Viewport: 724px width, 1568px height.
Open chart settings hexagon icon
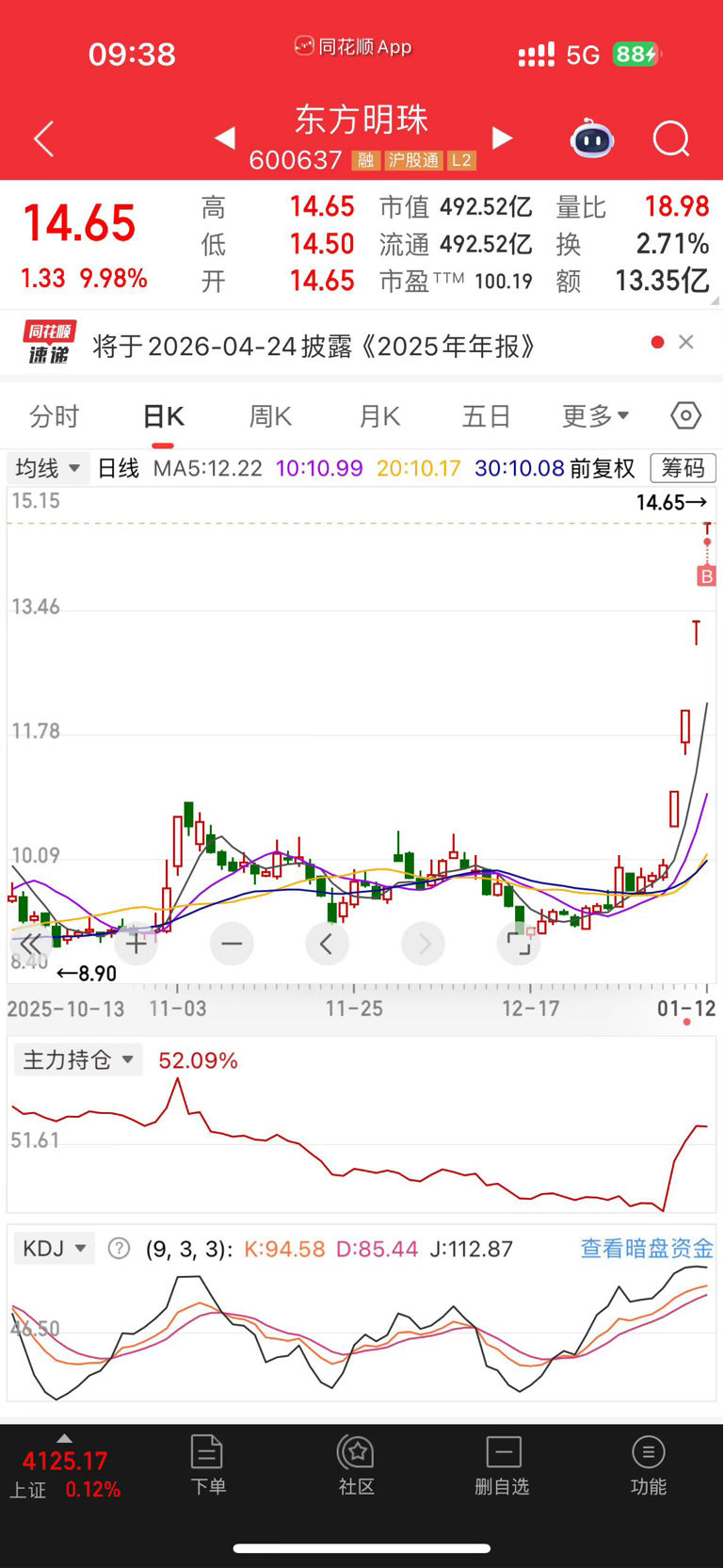coord(685,415)
